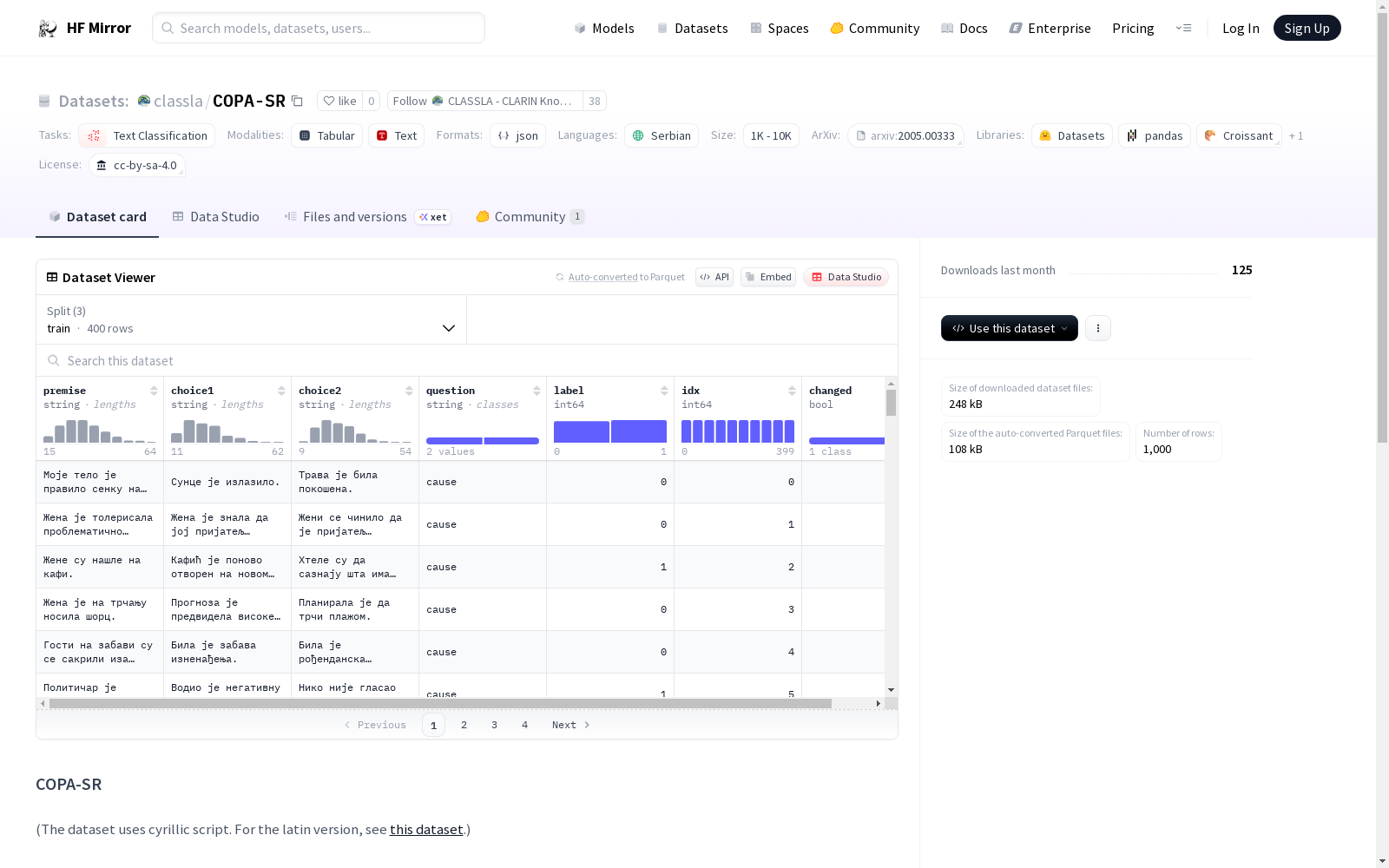Open the Models nav item

604,28
